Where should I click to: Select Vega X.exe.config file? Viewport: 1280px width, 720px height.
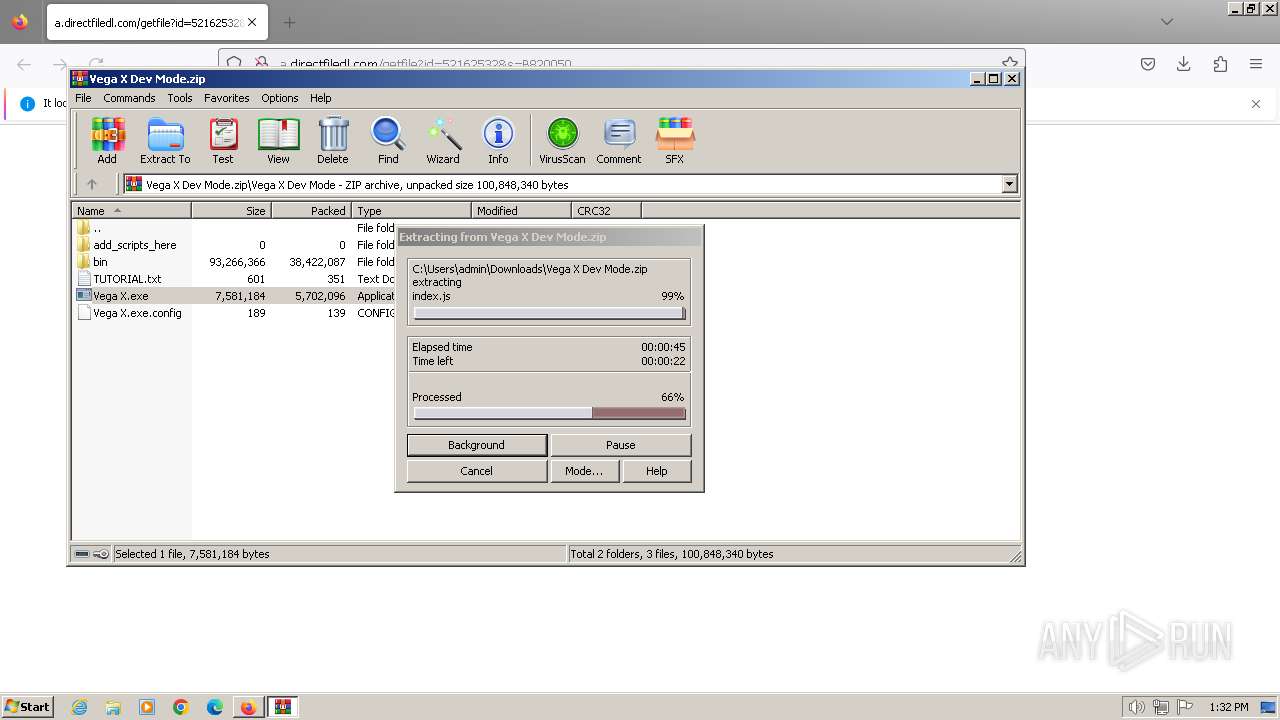pos(137,313)
